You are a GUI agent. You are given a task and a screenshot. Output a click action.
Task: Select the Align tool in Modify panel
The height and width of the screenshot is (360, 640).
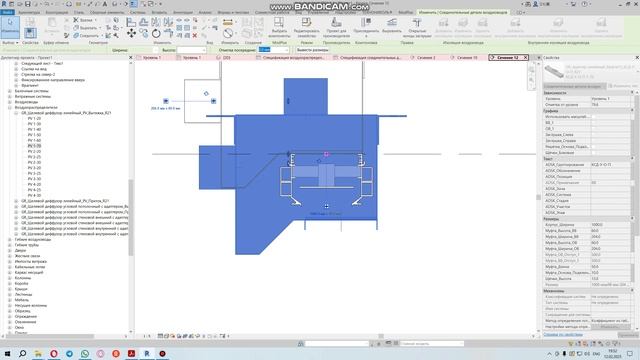tap(131, 22)
